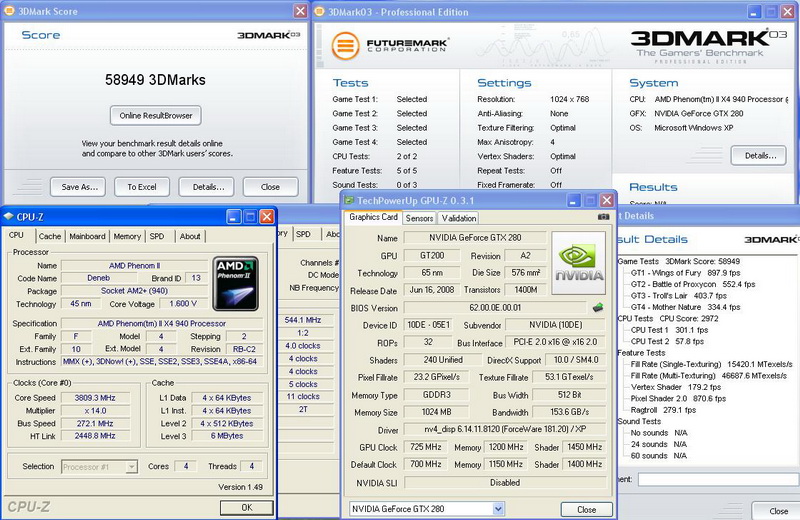Click the CPU-Z title bar app icon
The height and width of the screenshot is (520, 800).
pos(8,216)
